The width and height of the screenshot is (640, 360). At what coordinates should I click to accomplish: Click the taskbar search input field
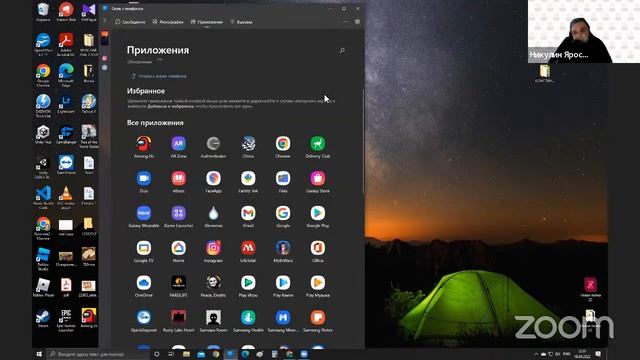[x=98, y=354]
